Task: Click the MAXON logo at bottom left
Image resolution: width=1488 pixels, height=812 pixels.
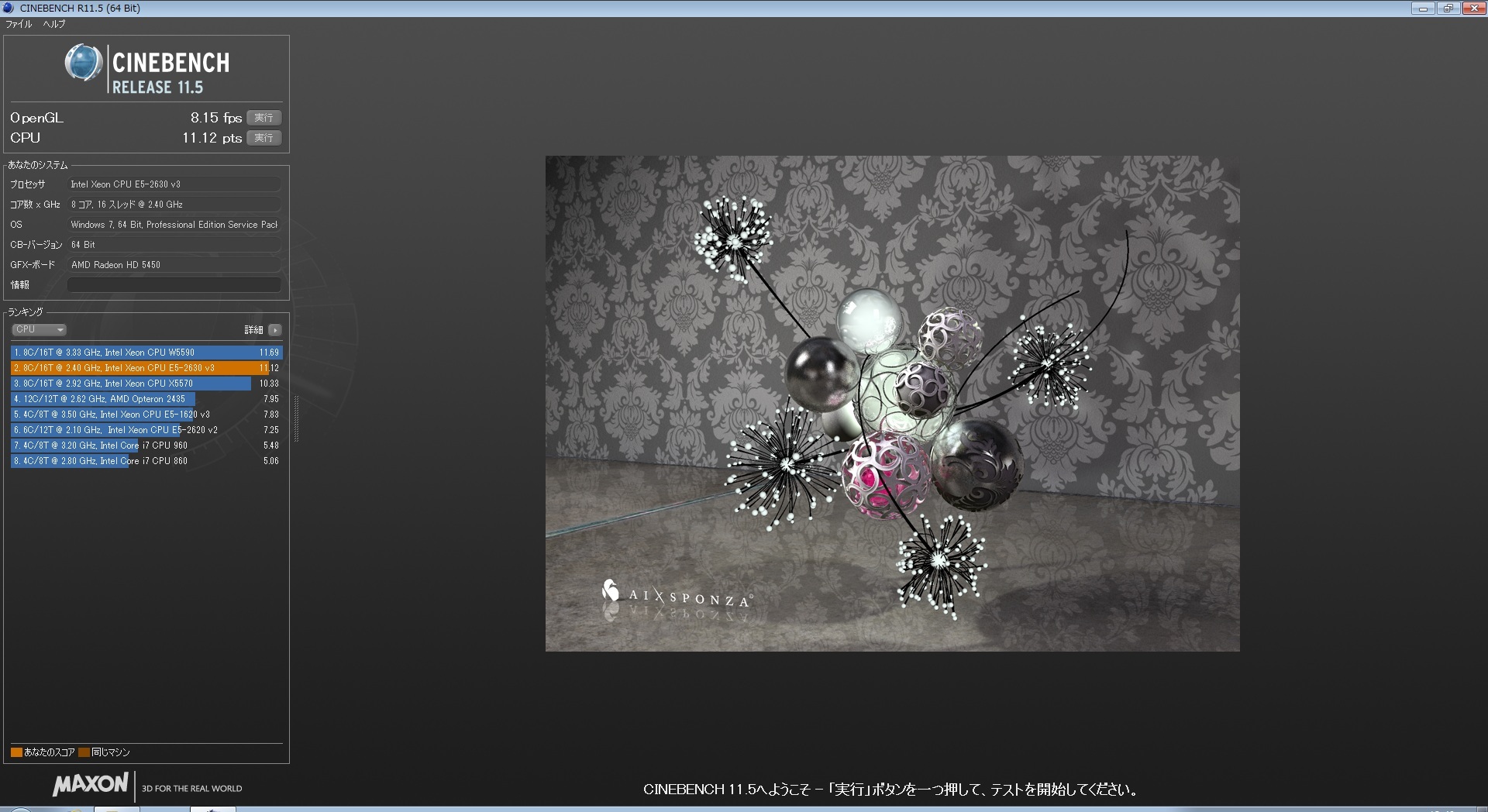Action: point(91,785)
